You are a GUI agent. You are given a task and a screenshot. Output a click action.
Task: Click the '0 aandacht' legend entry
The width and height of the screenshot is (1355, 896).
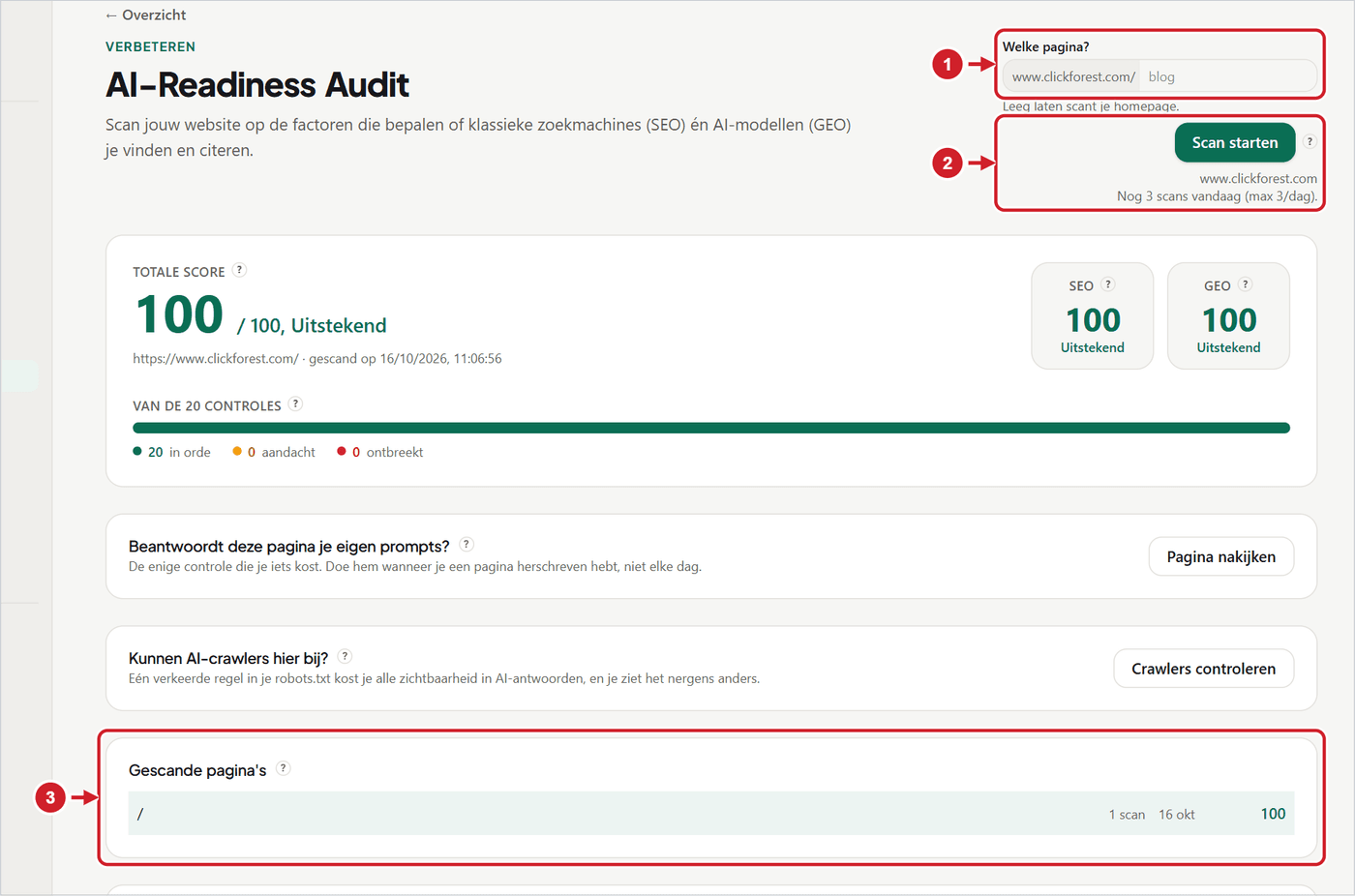(274, 452)
